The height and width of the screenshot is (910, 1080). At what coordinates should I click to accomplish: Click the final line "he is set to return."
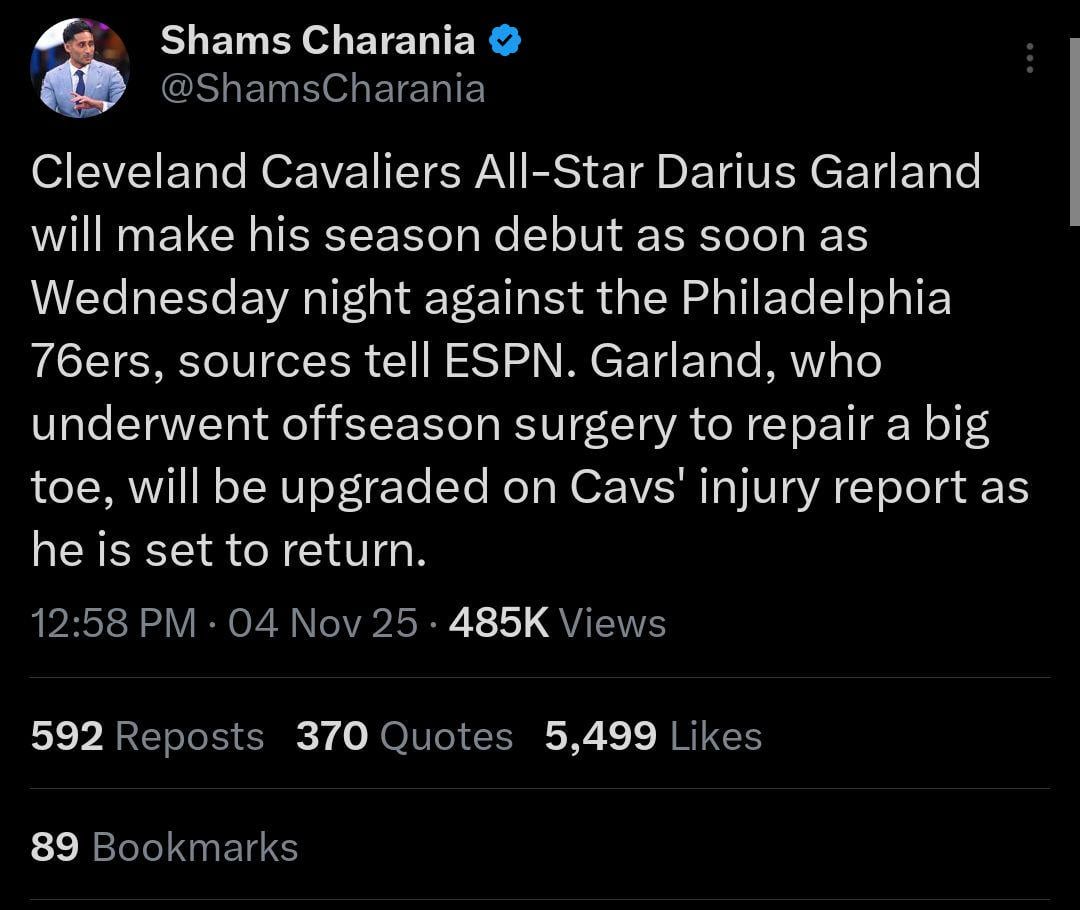(229, 550)
